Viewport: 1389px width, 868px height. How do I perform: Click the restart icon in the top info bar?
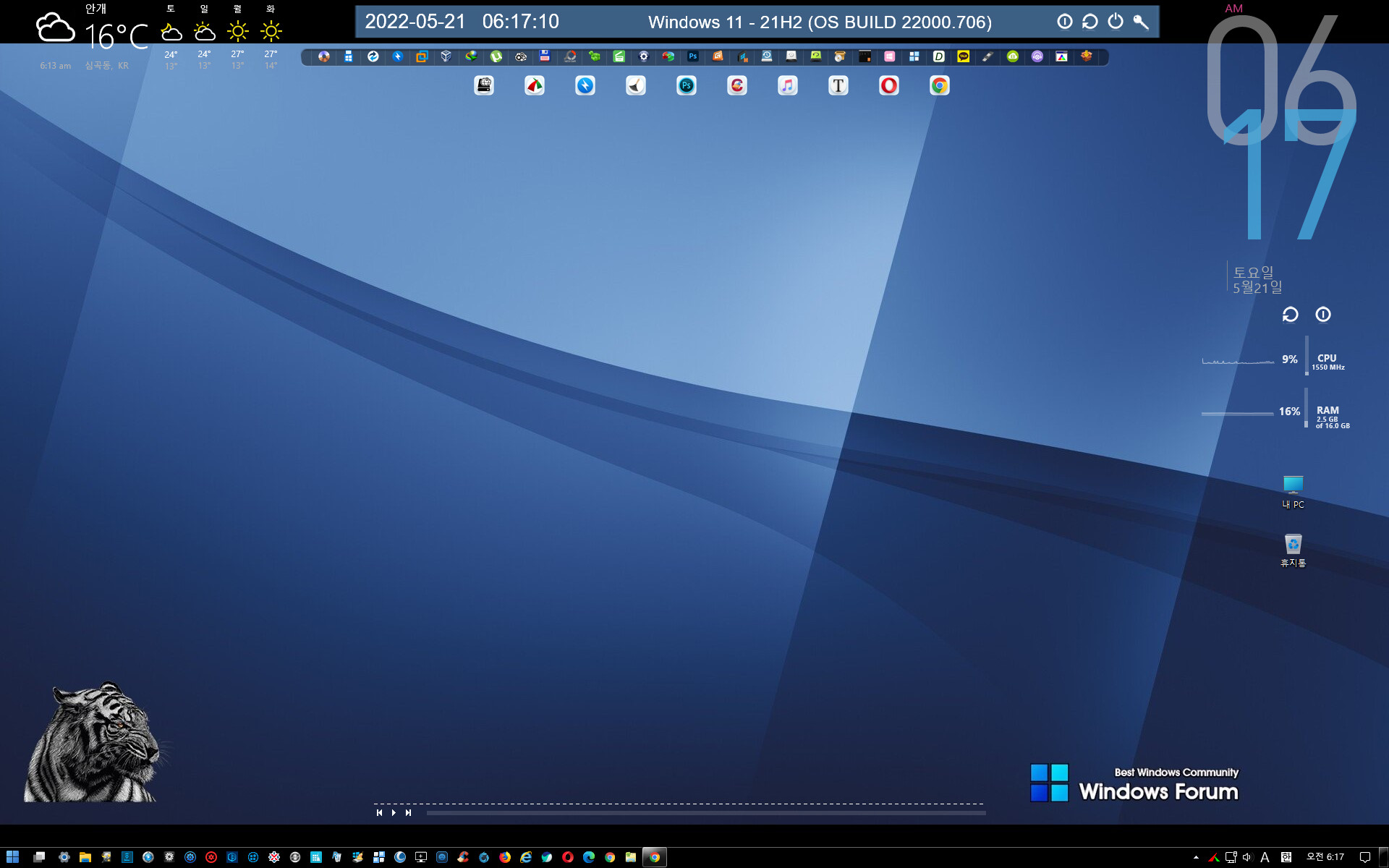click(1090, 22)
